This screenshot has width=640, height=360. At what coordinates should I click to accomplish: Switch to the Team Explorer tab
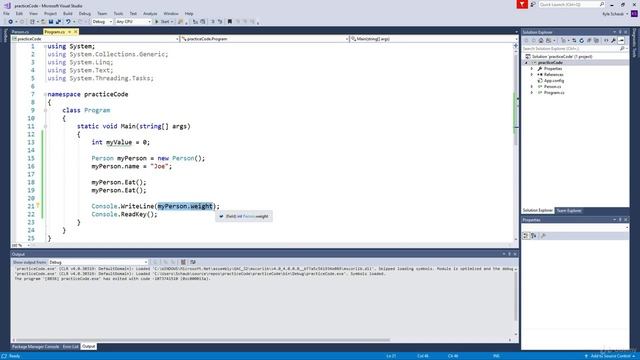(569, 211)
